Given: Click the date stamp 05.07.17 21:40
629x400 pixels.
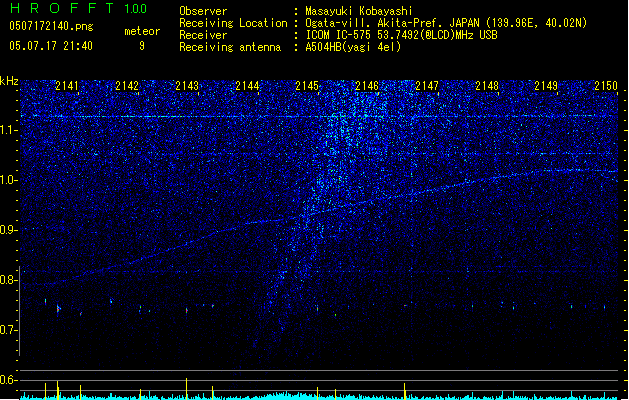Looking at the screenshot, I should (51, 46).
